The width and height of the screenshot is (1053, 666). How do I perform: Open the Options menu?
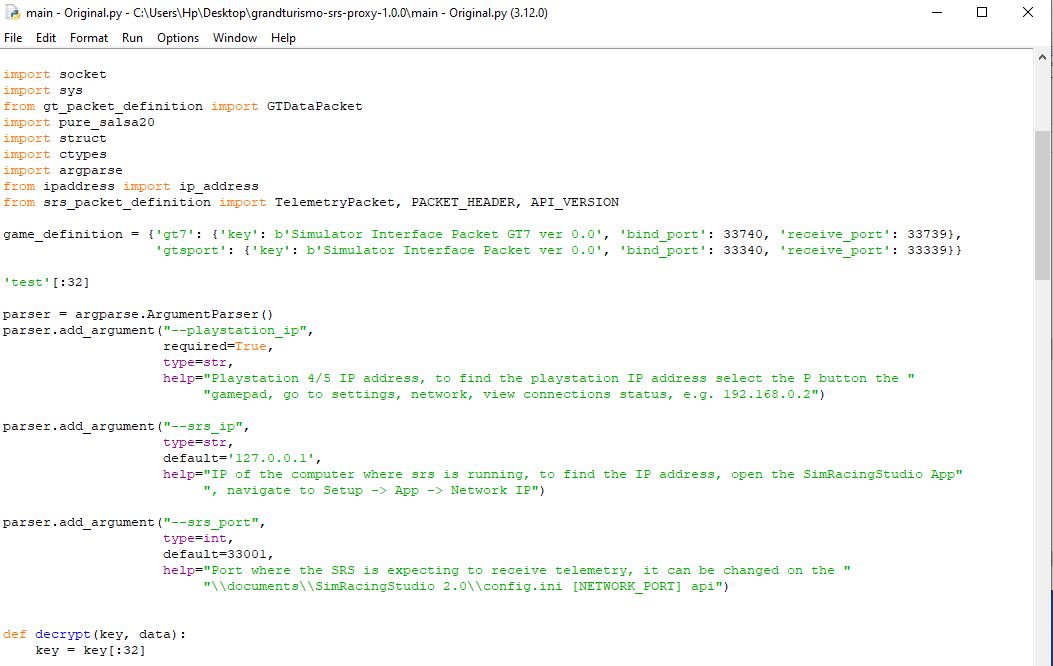pyautogui.click(x=178, y=38)
